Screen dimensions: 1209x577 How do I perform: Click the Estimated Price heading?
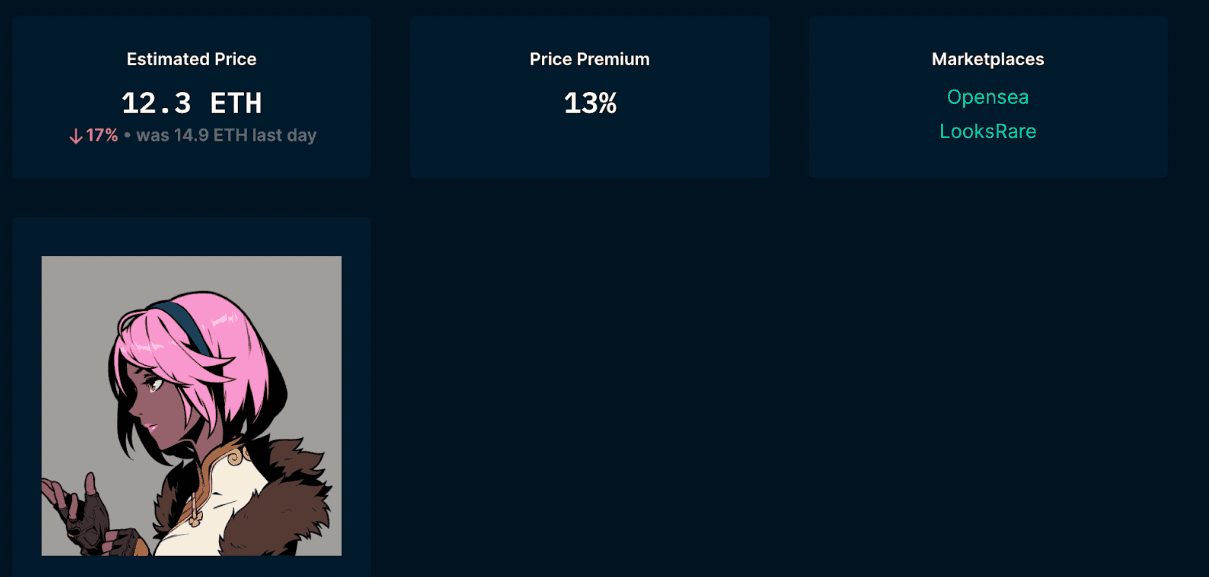pos(191,59)
